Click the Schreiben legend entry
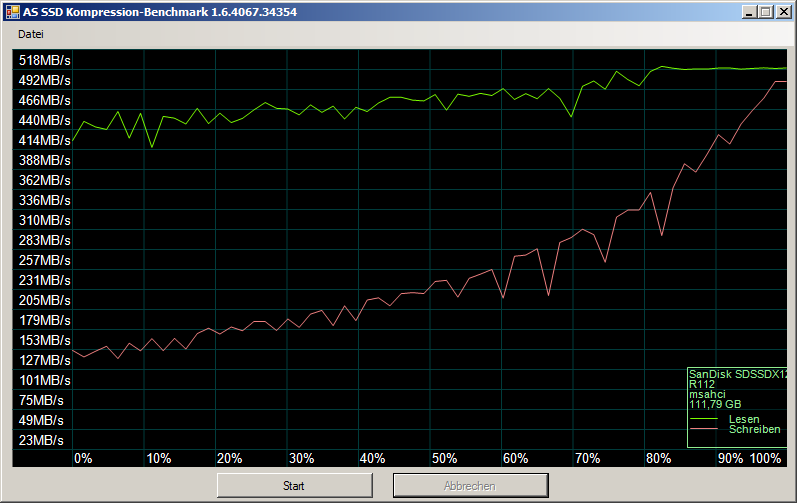The image size is (797, 503). [755, 429]
